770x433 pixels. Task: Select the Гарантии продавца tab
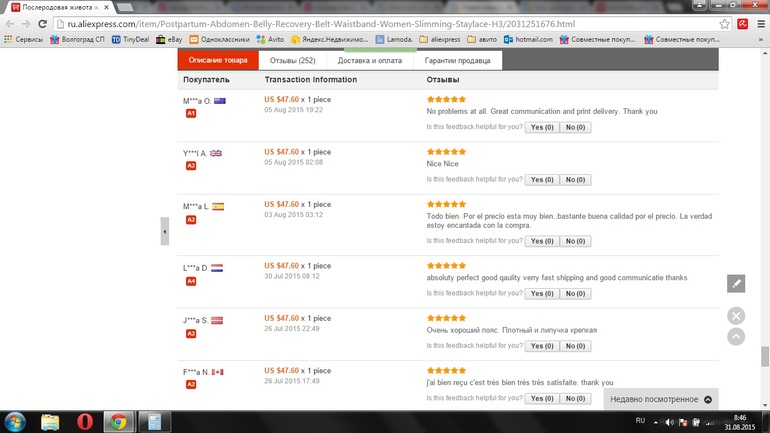(457, 61)
